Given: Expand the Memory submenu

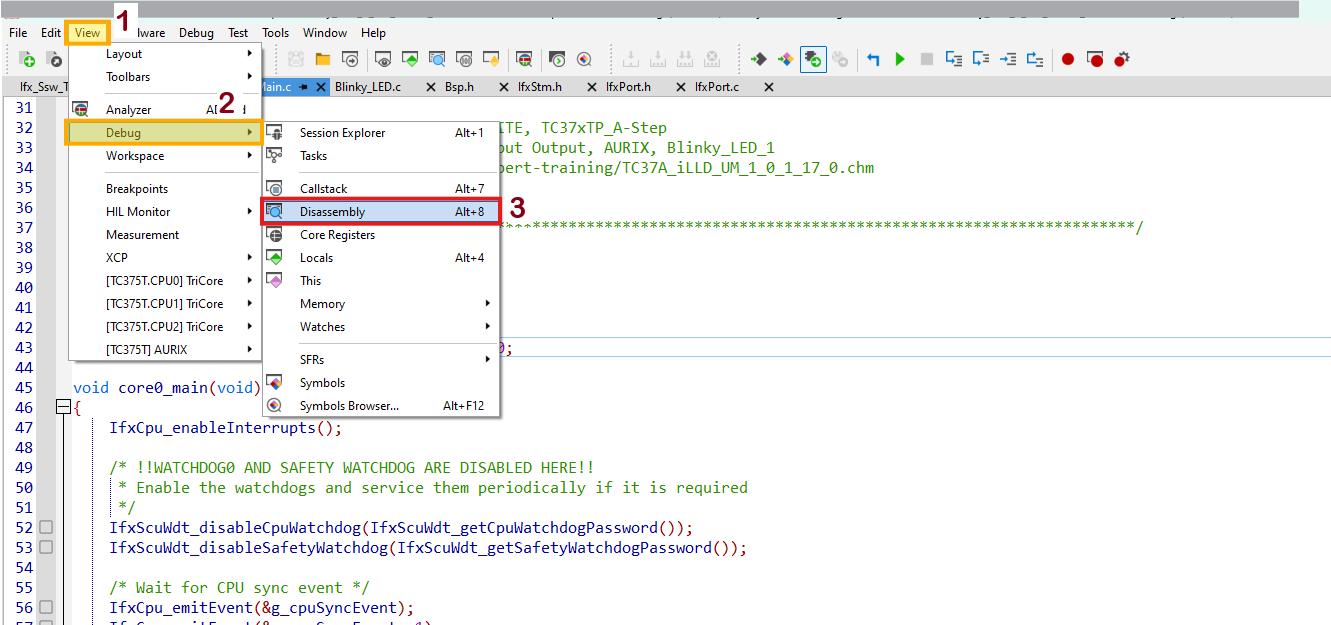Looking at the screenshot, I should pyautogui.click(x=320, y=303).
